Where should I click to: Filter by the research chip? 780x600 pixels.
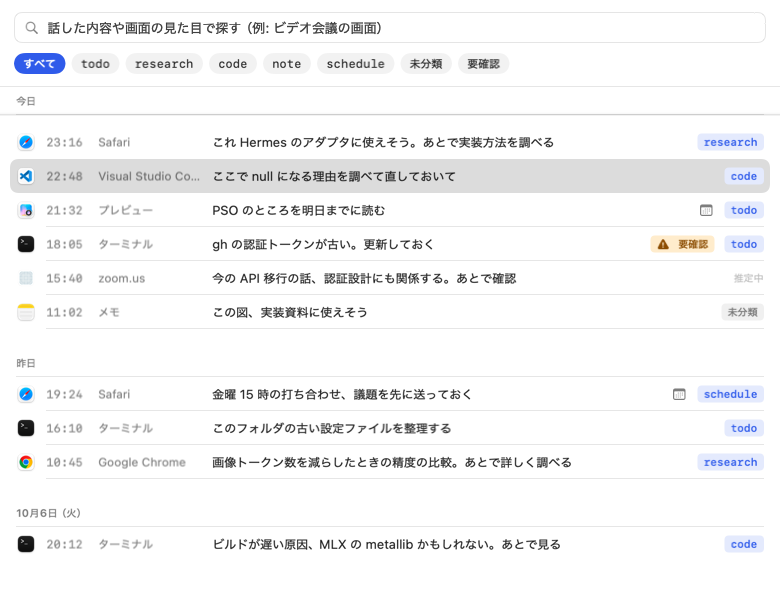(x=164, y=64)
